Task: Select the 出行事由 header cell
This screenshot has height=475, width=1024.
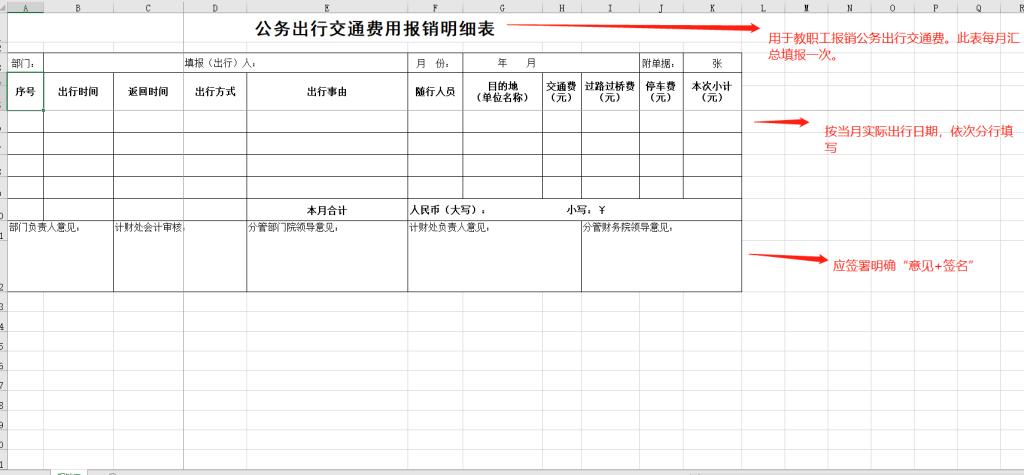Action: click(x=326, y=92)
